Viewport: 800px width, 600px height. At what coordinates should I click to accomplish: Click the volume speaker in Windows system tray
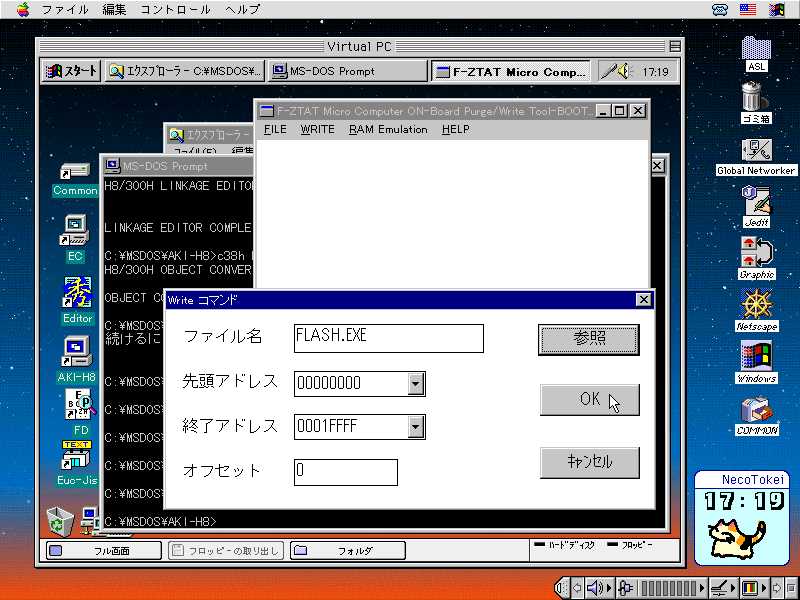pyautogui.click(x=623, y=71)
